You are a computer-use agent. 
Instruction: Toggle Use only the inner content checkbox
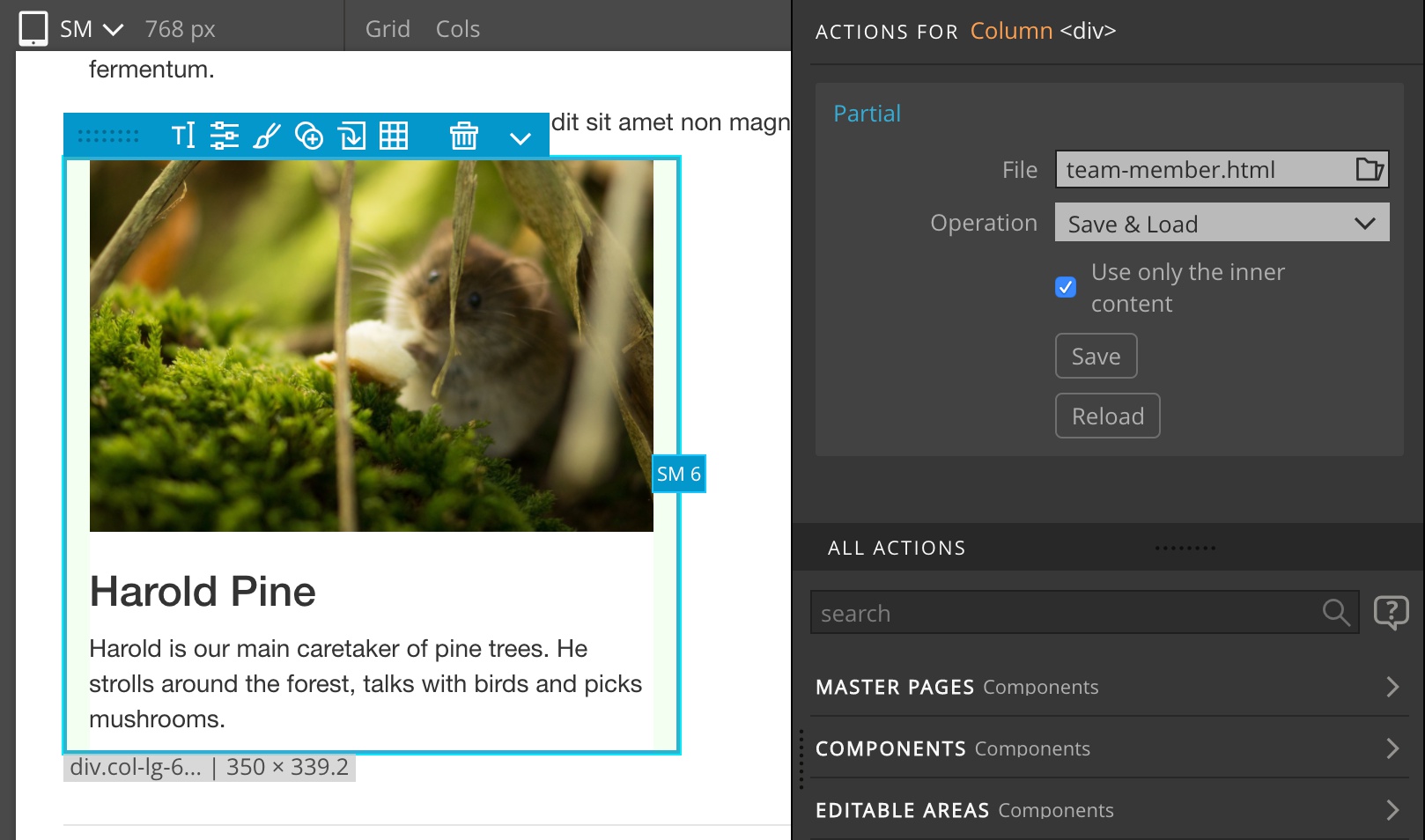[x=1066, y=287]
